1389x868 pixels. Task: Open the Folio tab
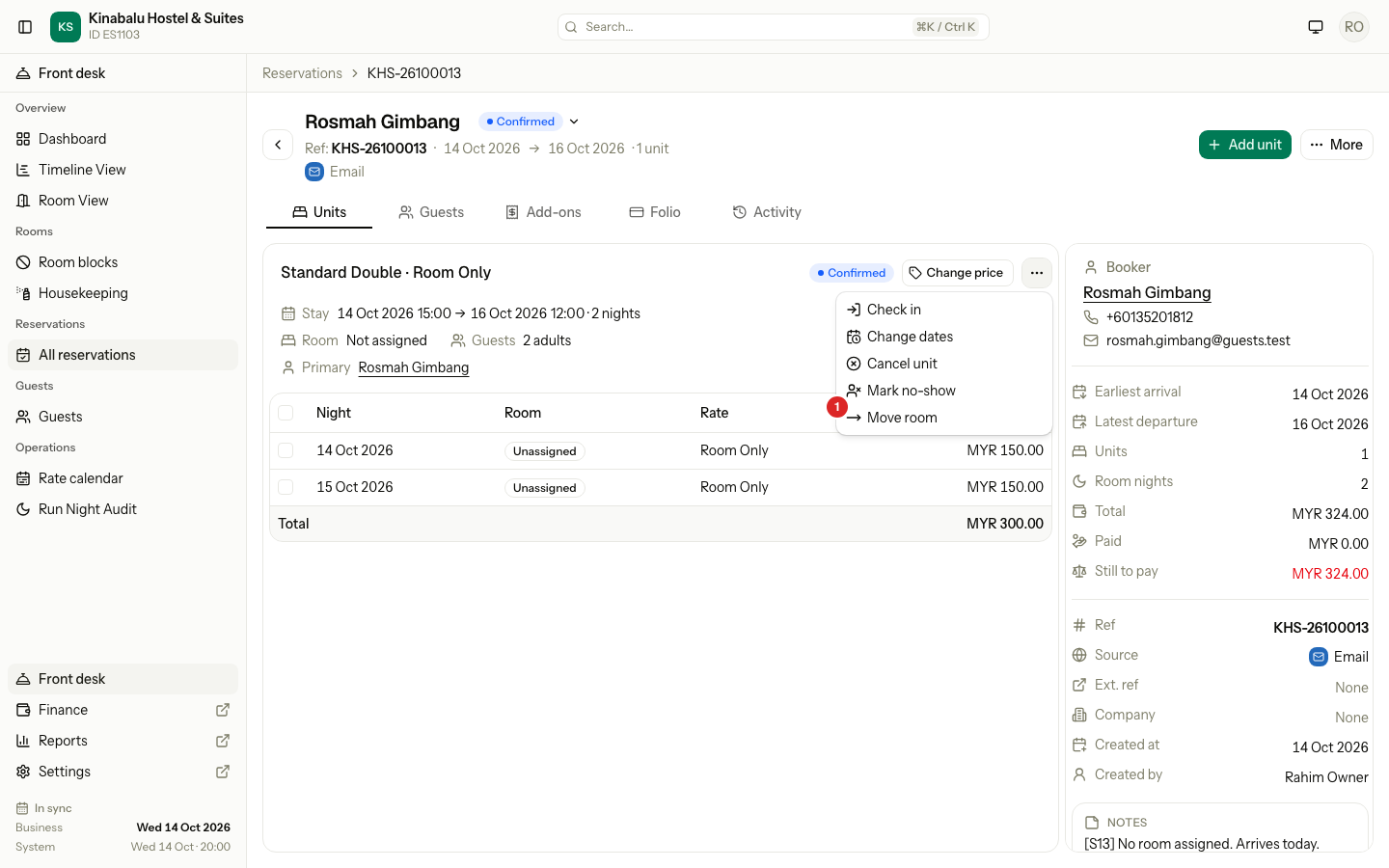[x=655, y=212]
